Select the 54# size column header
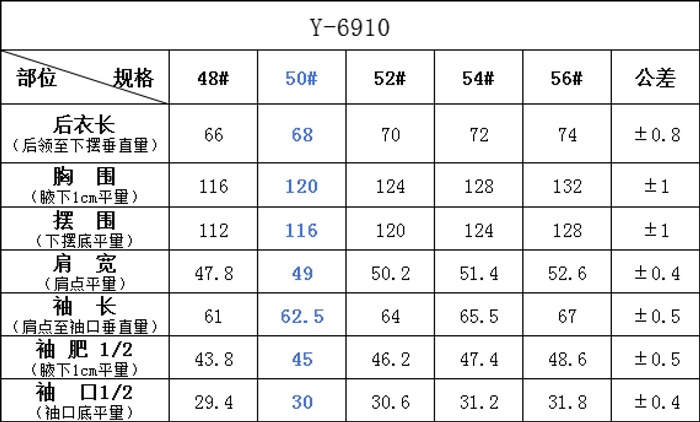This screenshot has width=700, height=422. pyautogui.click(x=478, y=79)
